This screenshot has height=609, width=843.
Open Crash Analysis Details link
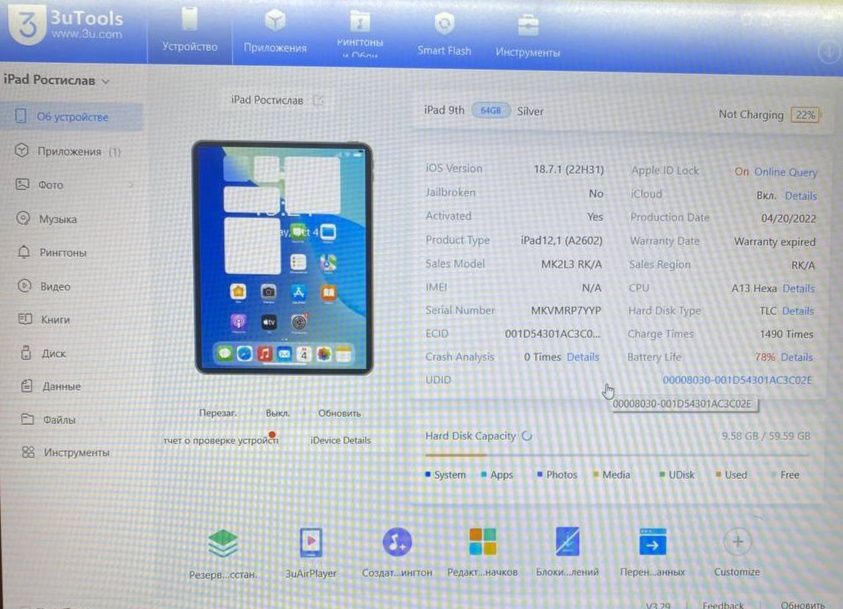tap(583, 356)
